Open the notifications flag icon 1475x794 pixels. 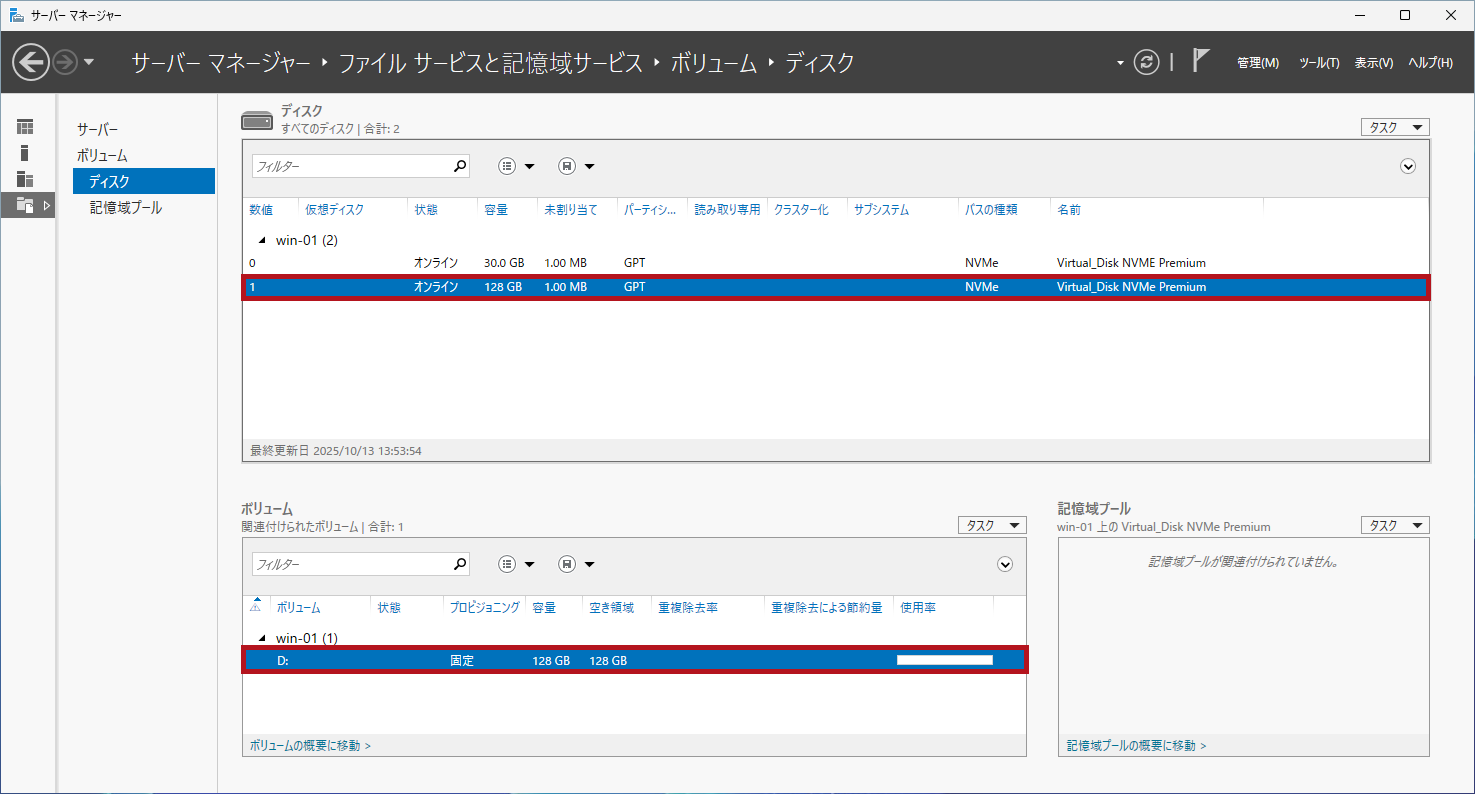click(x=1201, y=61)
